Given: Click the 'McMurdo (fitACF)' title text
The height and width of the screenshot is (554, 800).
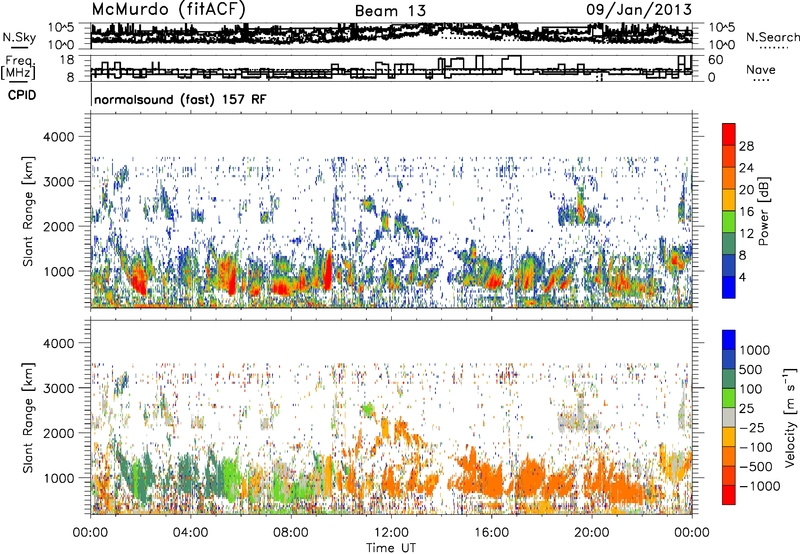Looking at the screenshot, I should click(168, 10).
